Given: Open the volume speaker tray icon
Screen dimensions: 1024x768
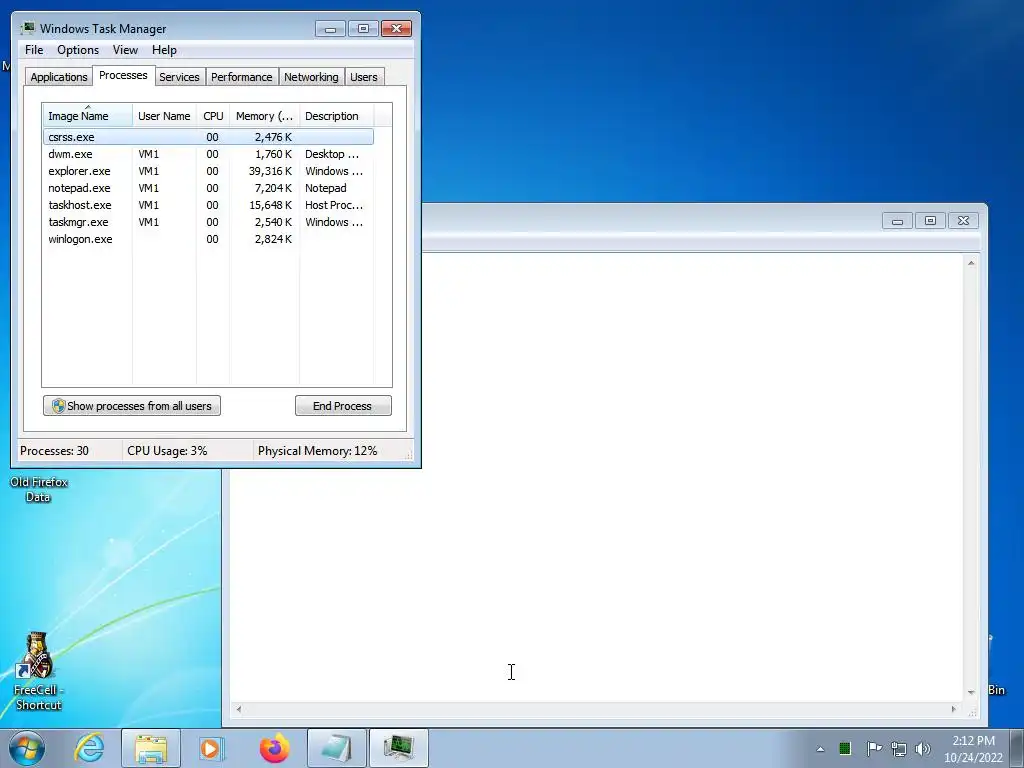Looking at the screenshot, I should click(923, 749).
